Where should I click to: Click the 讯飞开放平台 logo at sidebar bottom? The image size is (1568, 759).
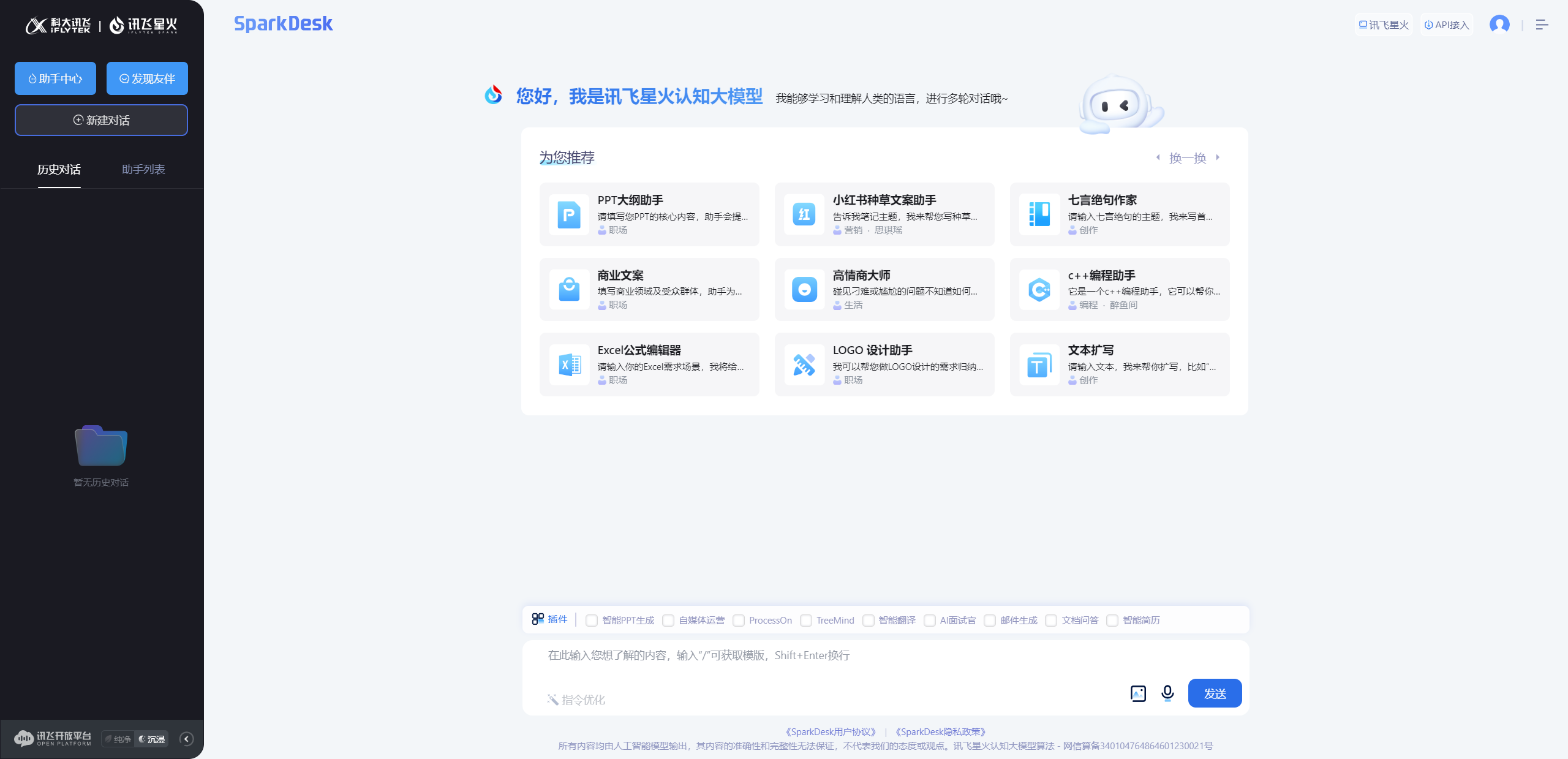(53, 739)
